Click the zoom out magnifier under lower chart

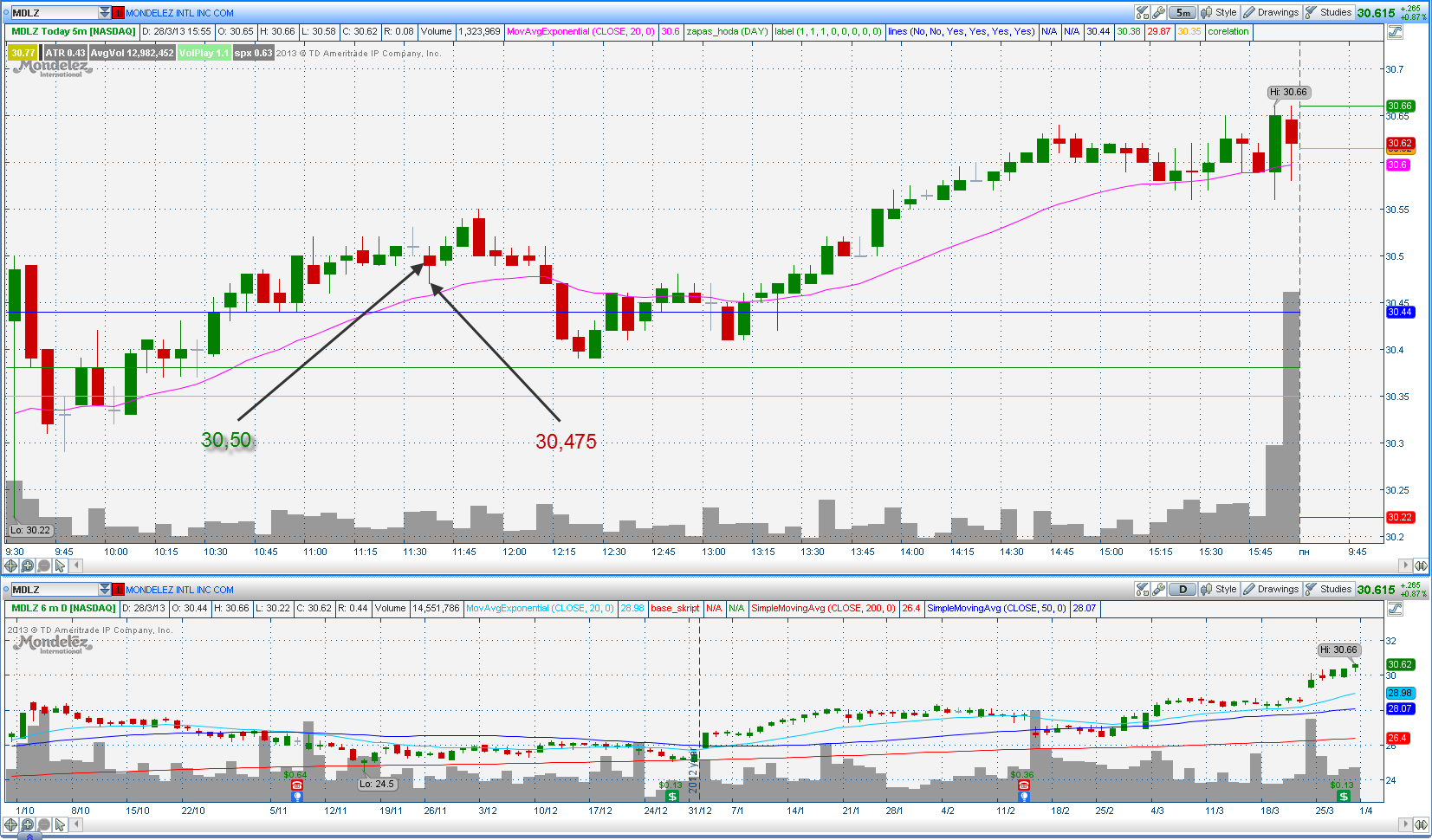click(43, 824)
